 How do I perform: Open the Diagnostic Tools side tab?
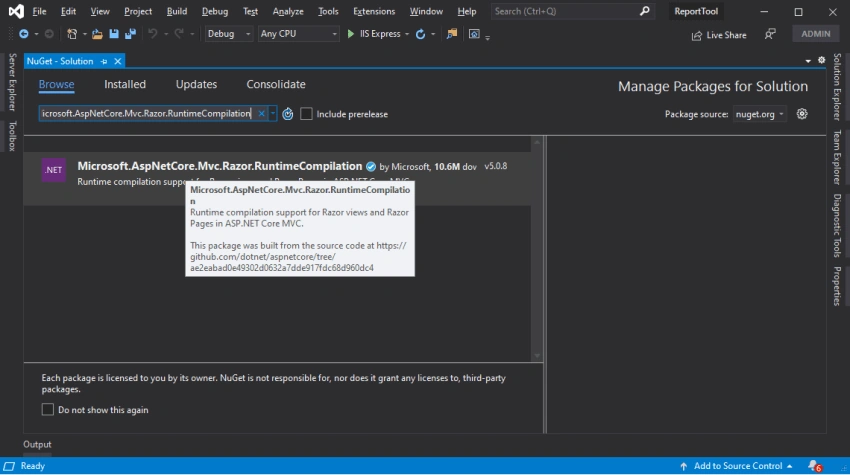click(837, 225)
